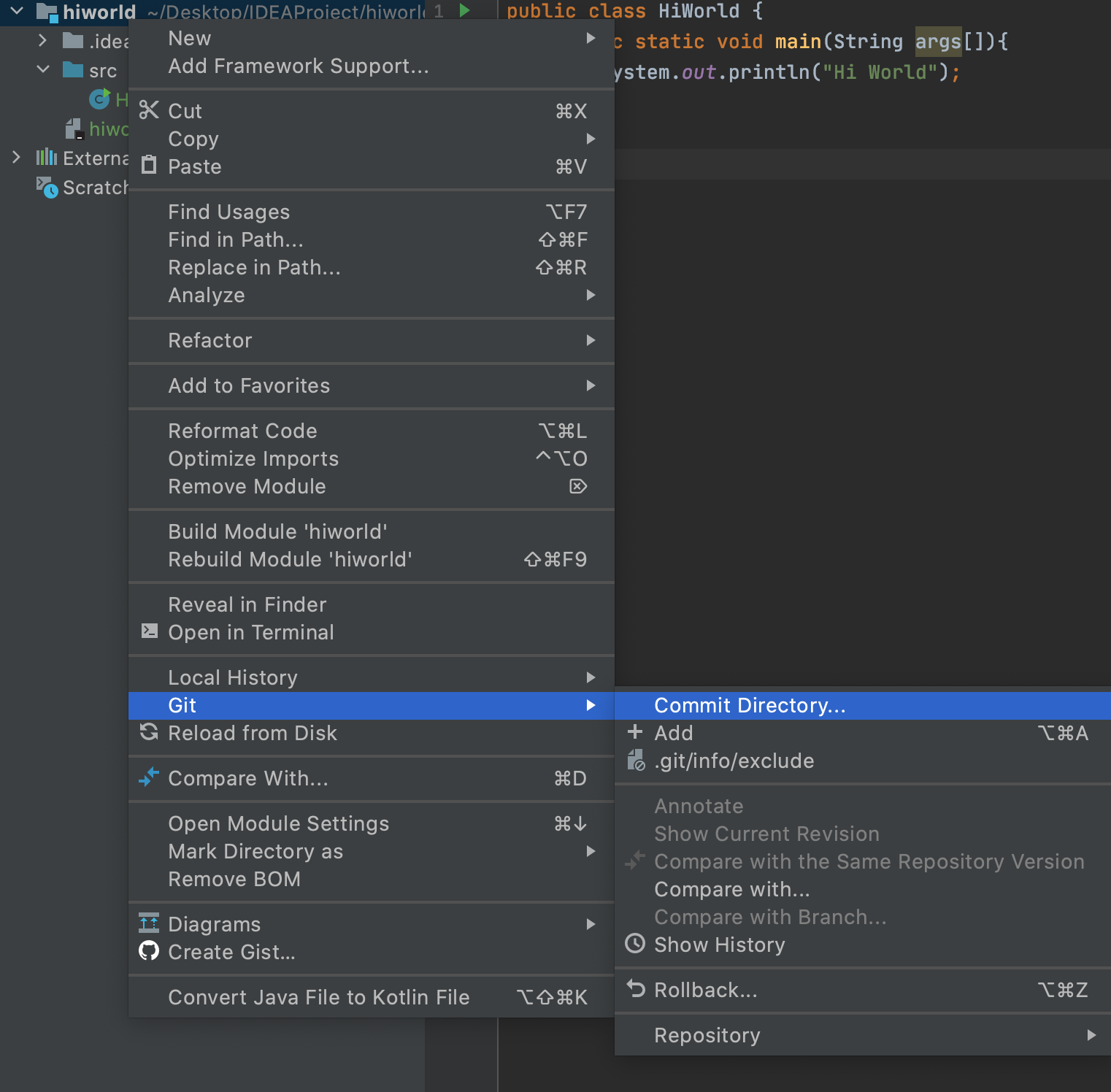Expand the .idea folder chevron
This screenshot has height=1092, width=1111.
42,40
